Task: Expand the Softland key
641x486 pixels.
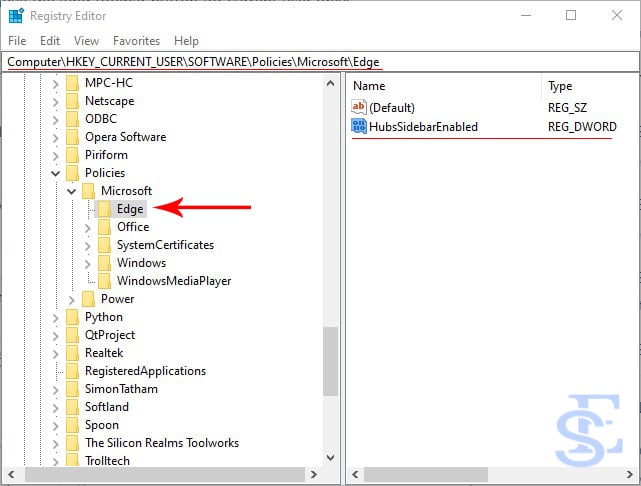Action: [56, 408]
